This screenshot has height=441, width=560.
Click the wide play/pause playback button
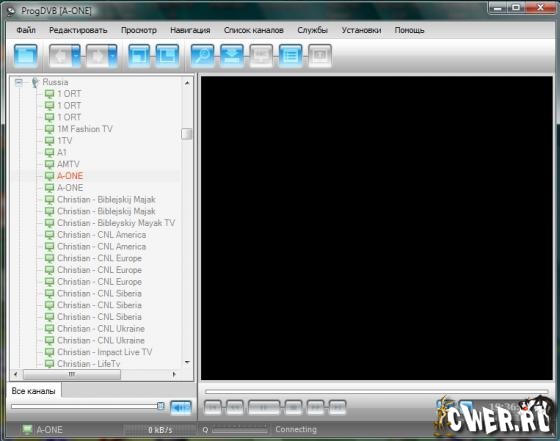coord(264,407)
